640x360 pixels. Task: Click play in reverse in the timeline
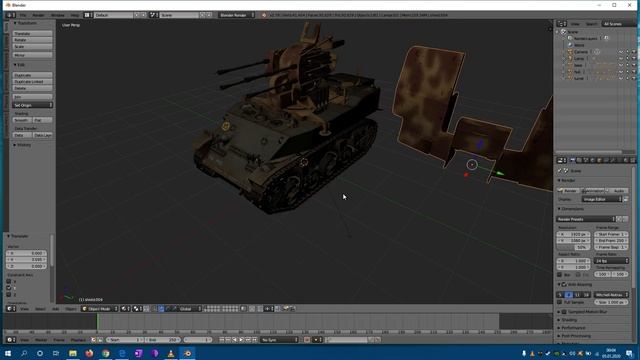tap(235, 340)
